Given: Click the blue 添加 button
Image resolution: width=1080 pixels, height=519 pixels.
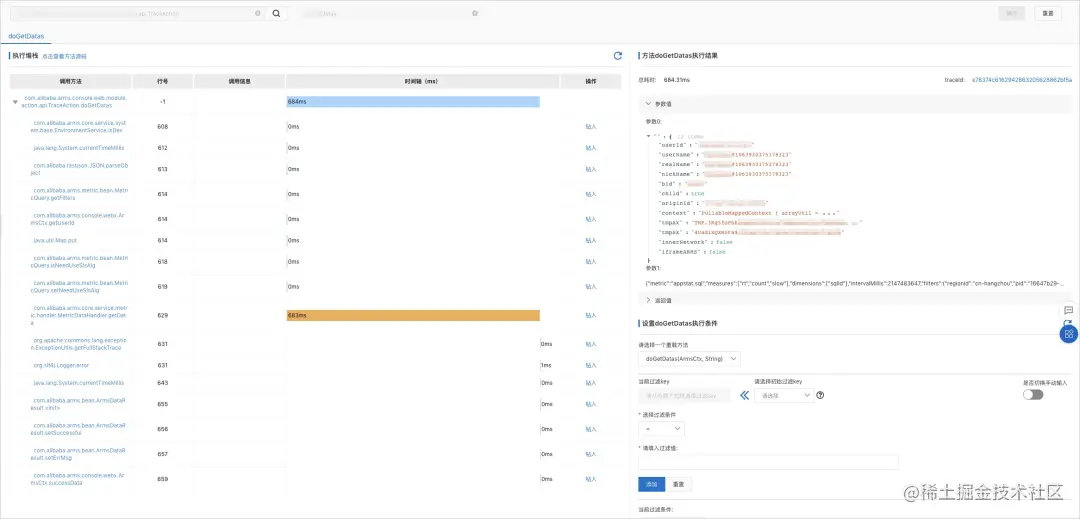Looking at the screenshot, I should point(652,484).
